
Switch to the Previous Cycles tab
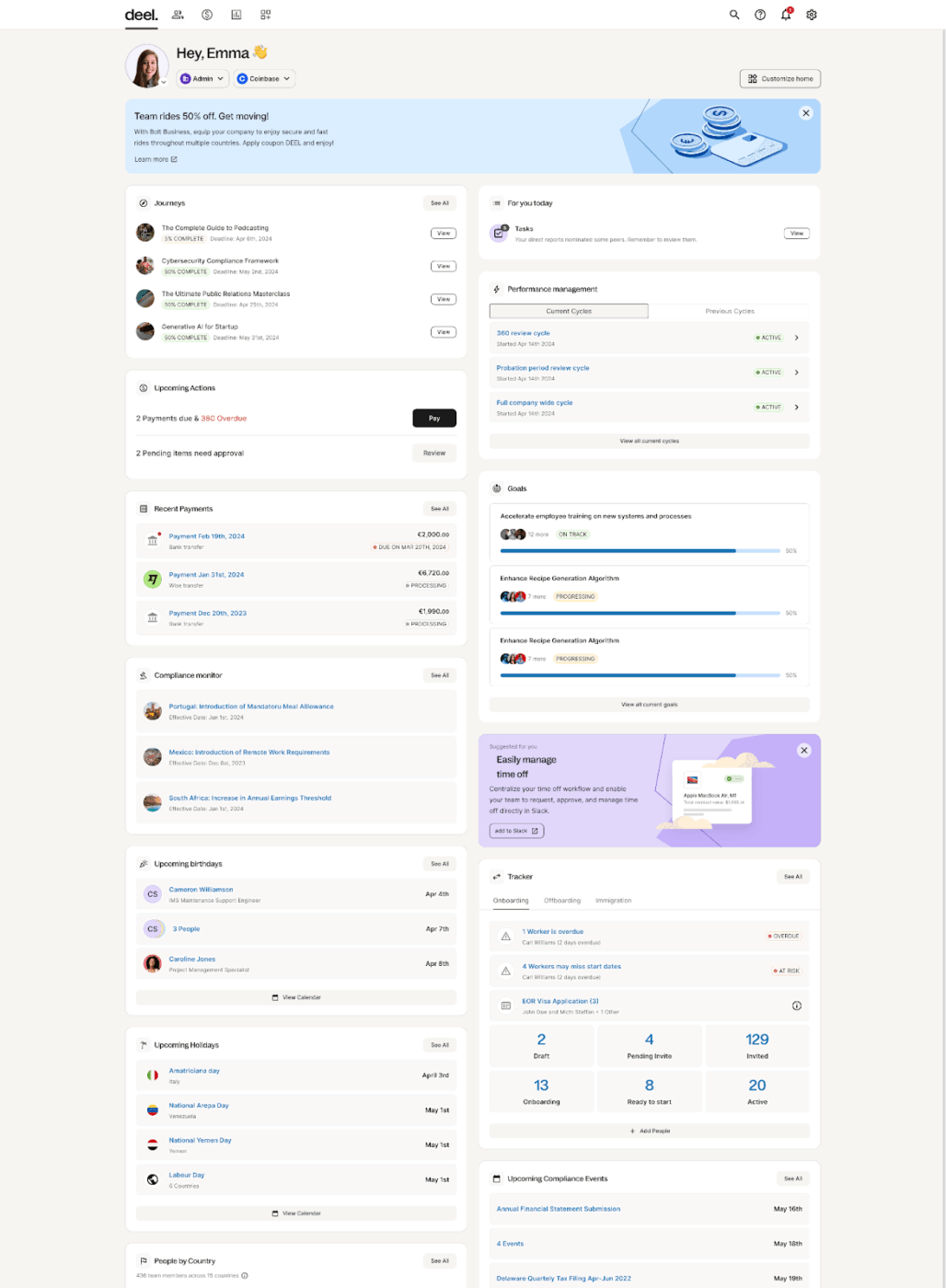tap(729, 311)
